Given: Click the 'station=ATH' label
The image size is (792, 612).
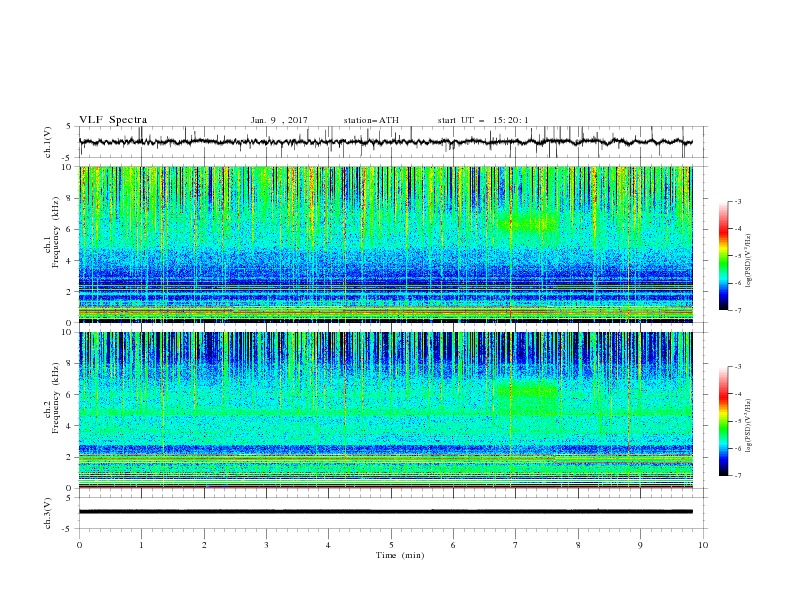Looking at the screenshot, I should point(371,120).
